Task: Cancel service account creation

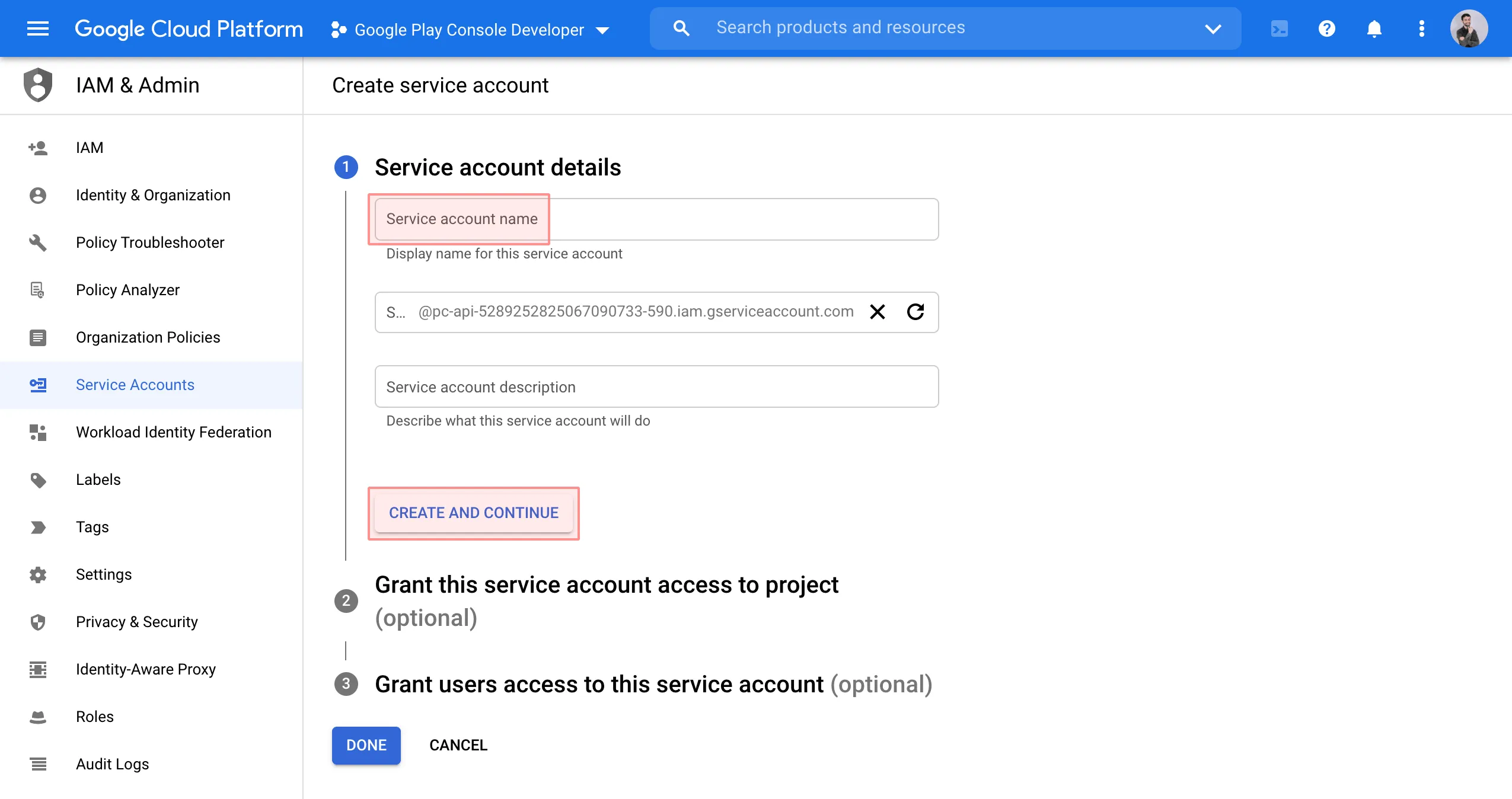Action: click(458, 745)
